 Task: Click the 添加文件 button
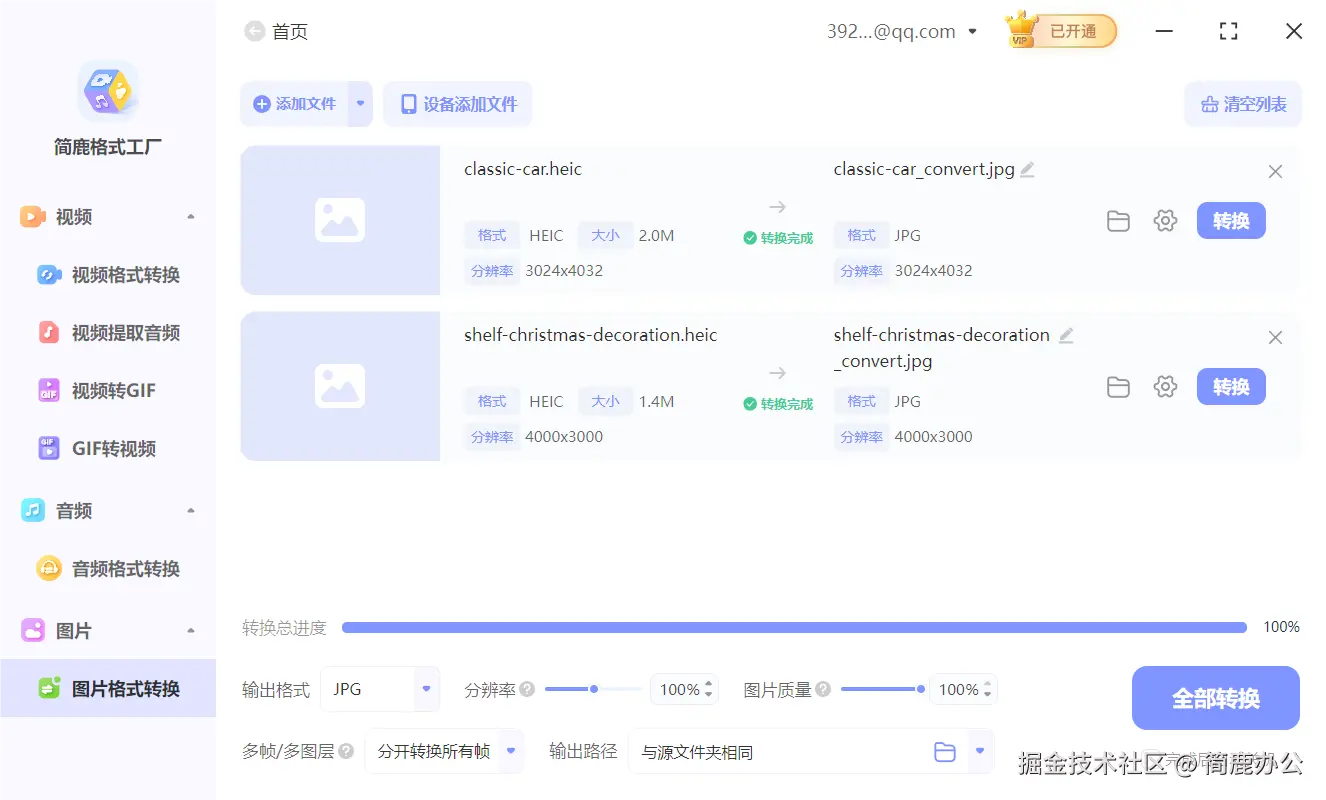click(294, 104)
